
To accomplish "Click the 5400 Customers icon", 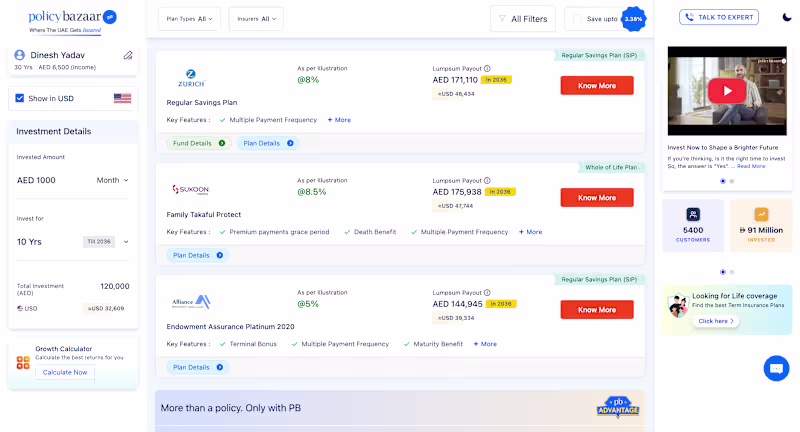I will (x=693, y=214).
